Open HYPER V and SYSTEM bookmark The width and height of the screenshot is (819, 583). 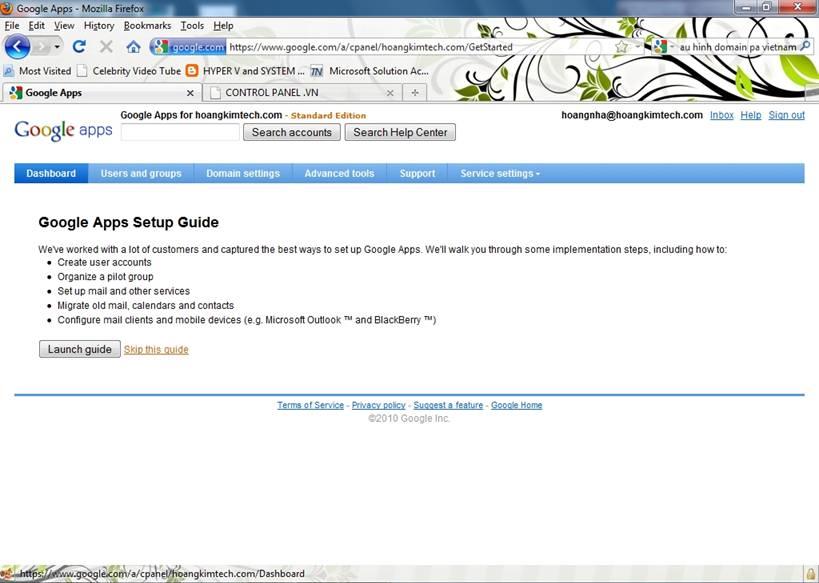245,71
